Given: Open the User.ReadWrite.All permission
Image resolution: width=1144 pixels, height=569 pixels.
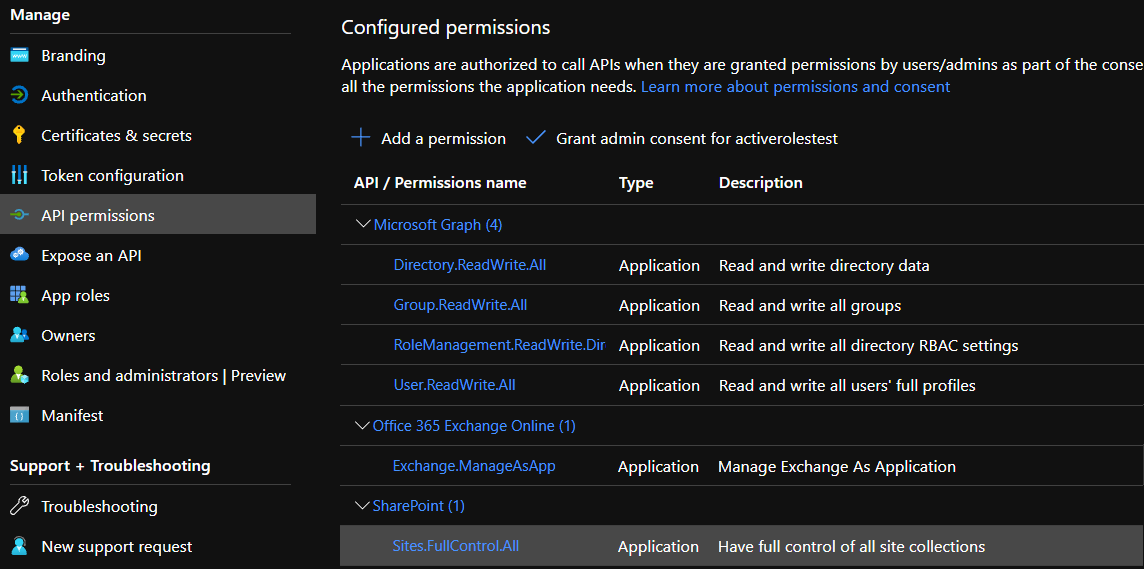Looking at the screenshot, I should pyautogui.click(x=455, y=384).
